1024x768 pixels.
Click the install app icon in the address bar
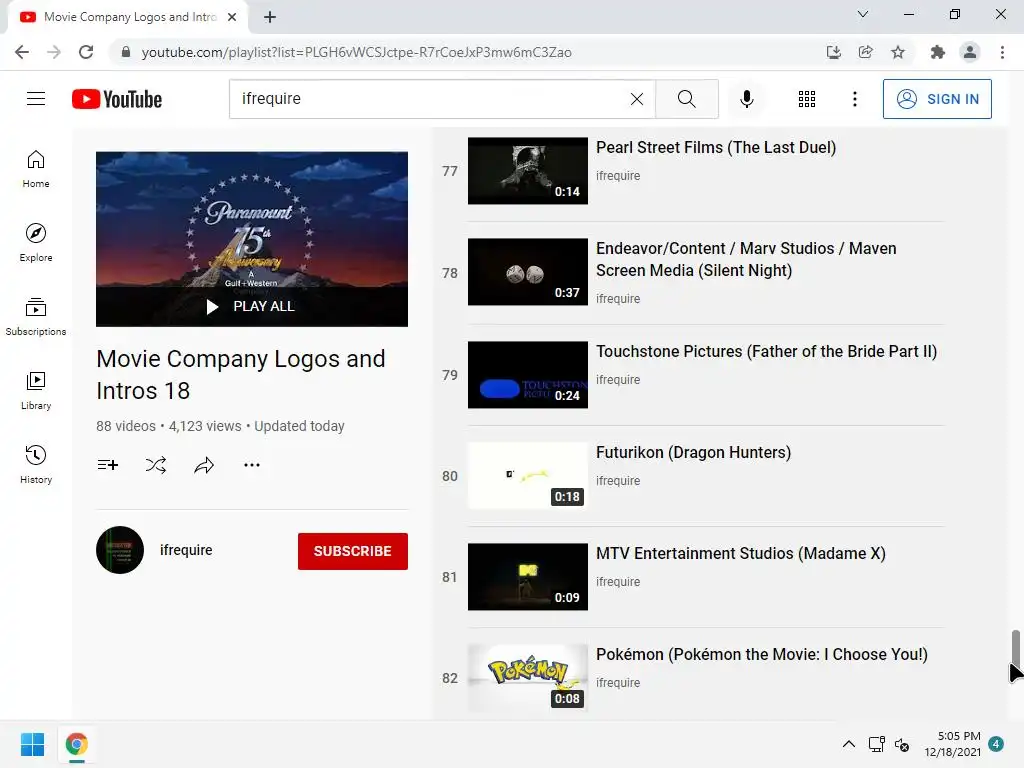point(833,52)
